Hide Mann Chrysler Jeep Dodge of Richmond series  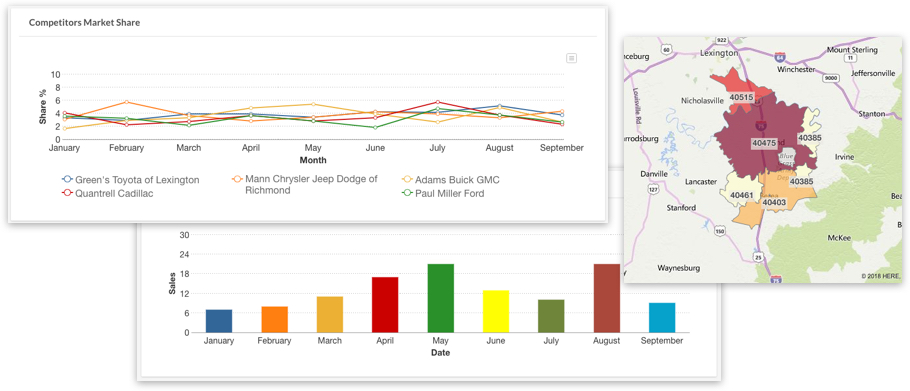[305, 184]
